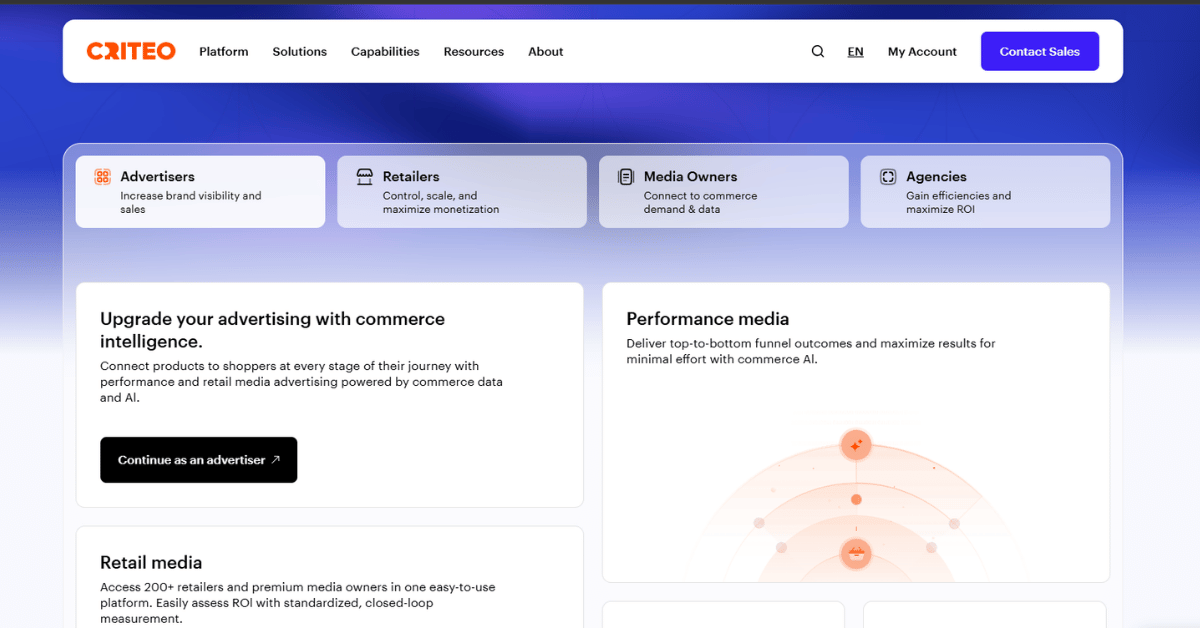Click 'Increase brand visibility and sales' text
Viewport: 1200px width, 628px height.
191,202
